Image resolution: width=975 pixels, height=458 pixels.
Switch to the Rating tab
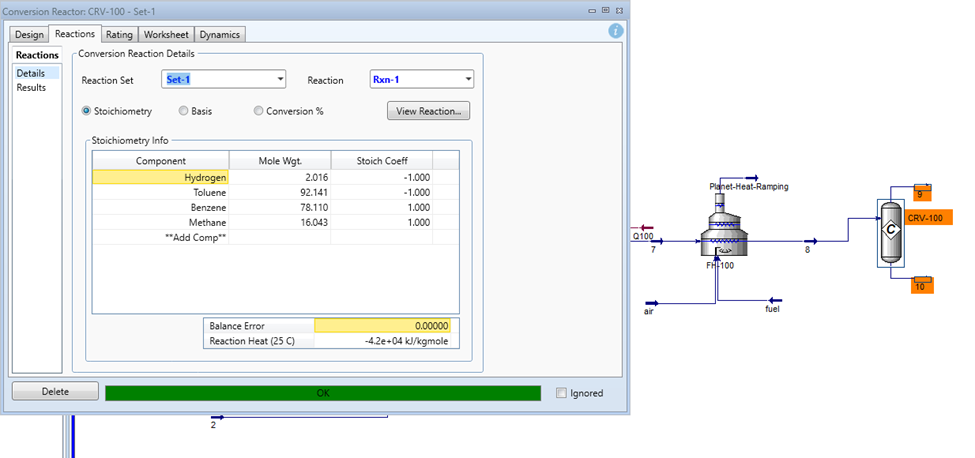click(119, 35)
